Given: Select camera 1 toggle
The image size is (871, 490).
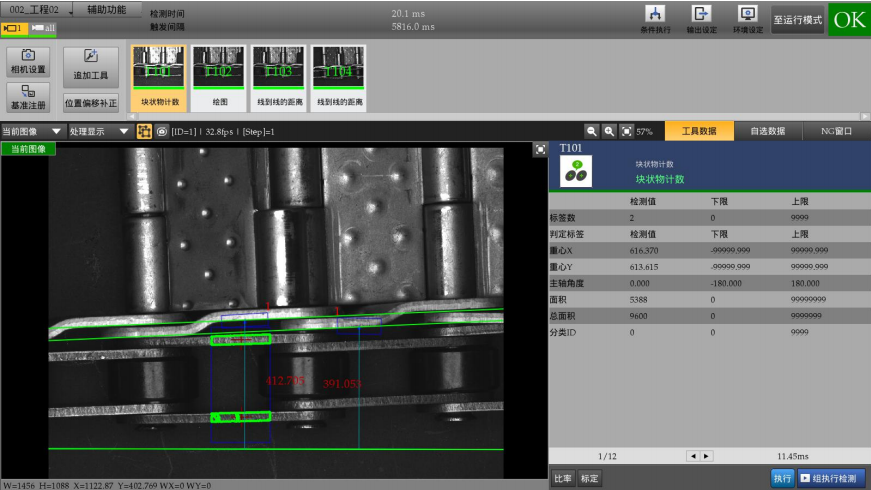Looking at the screenshot, I should point(15,28).
